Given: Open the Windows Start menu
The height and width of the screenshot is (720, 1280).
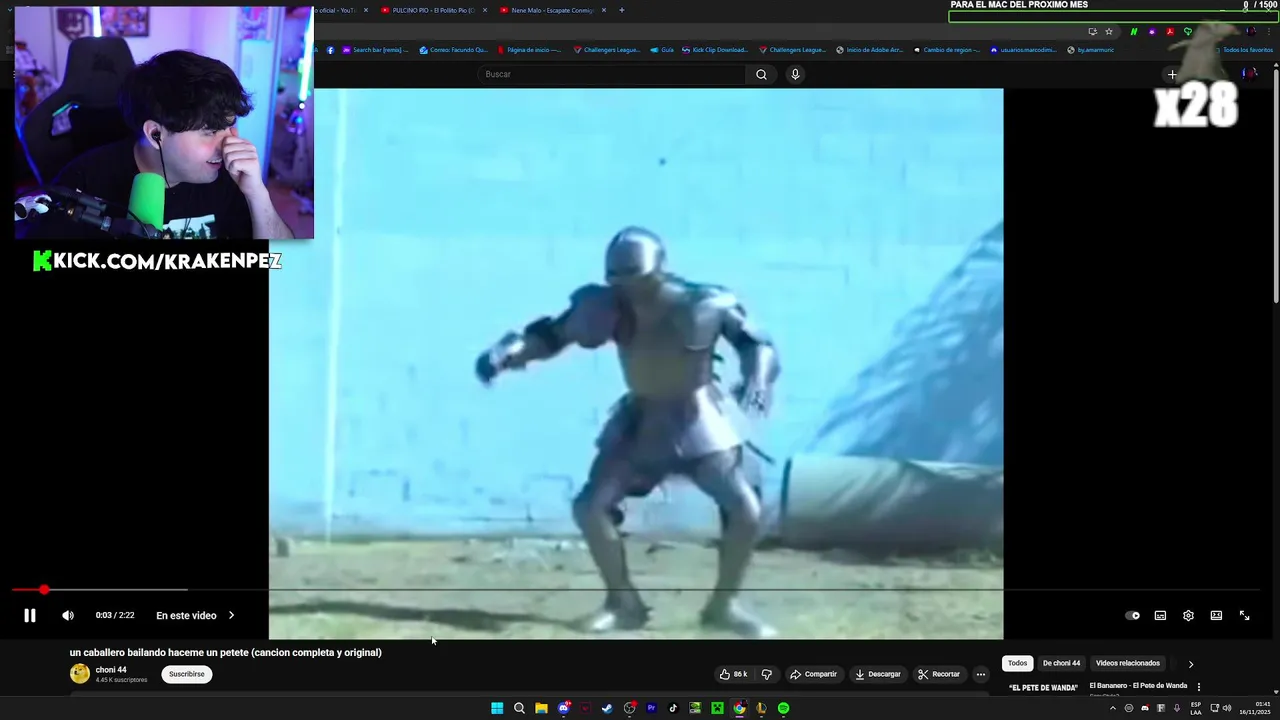Looking at the screenshot, I should (x=497, y=708).
